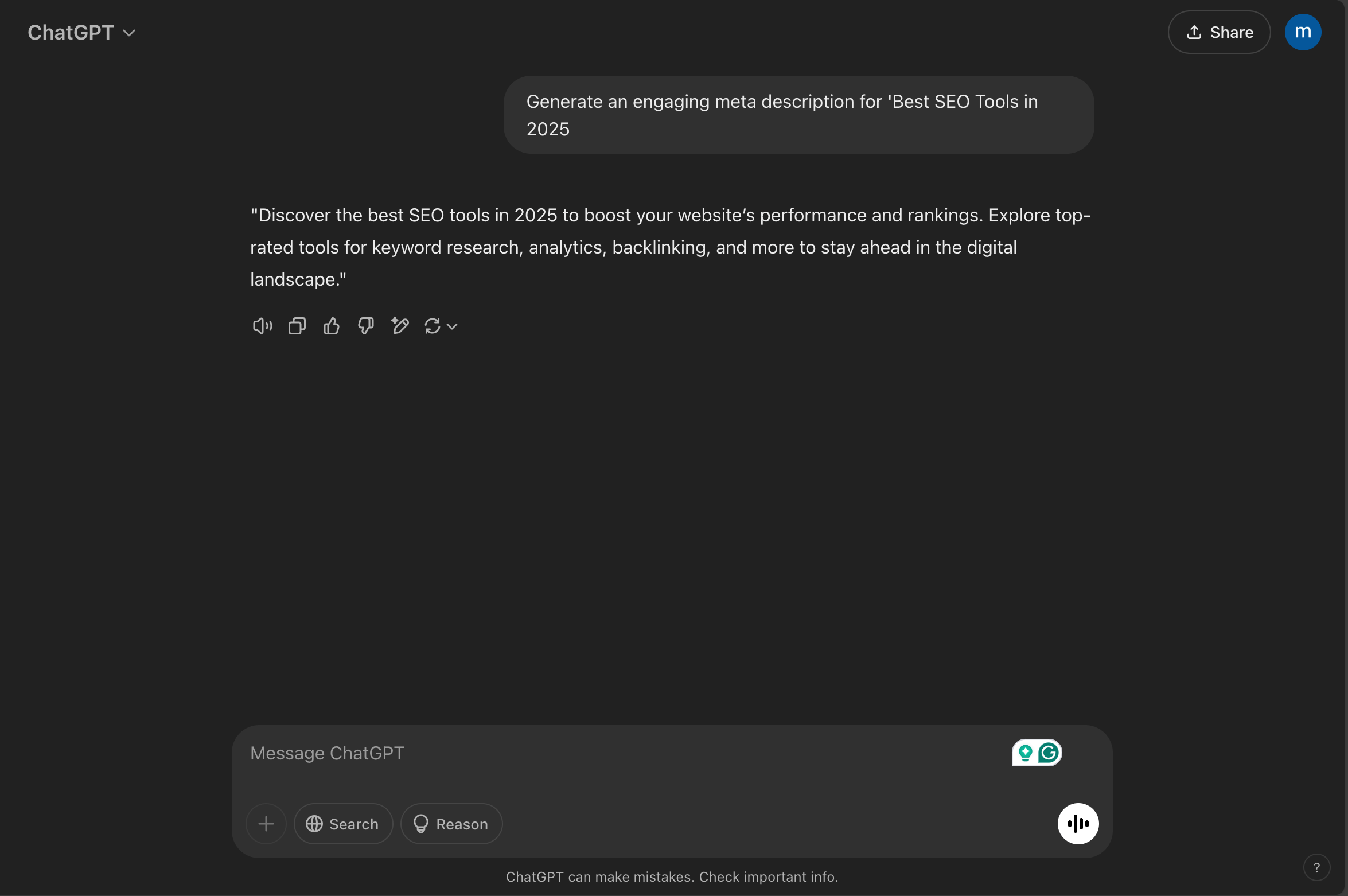
Task: Open the ChatGPT model selector dropdown
Action: (81, 33)
